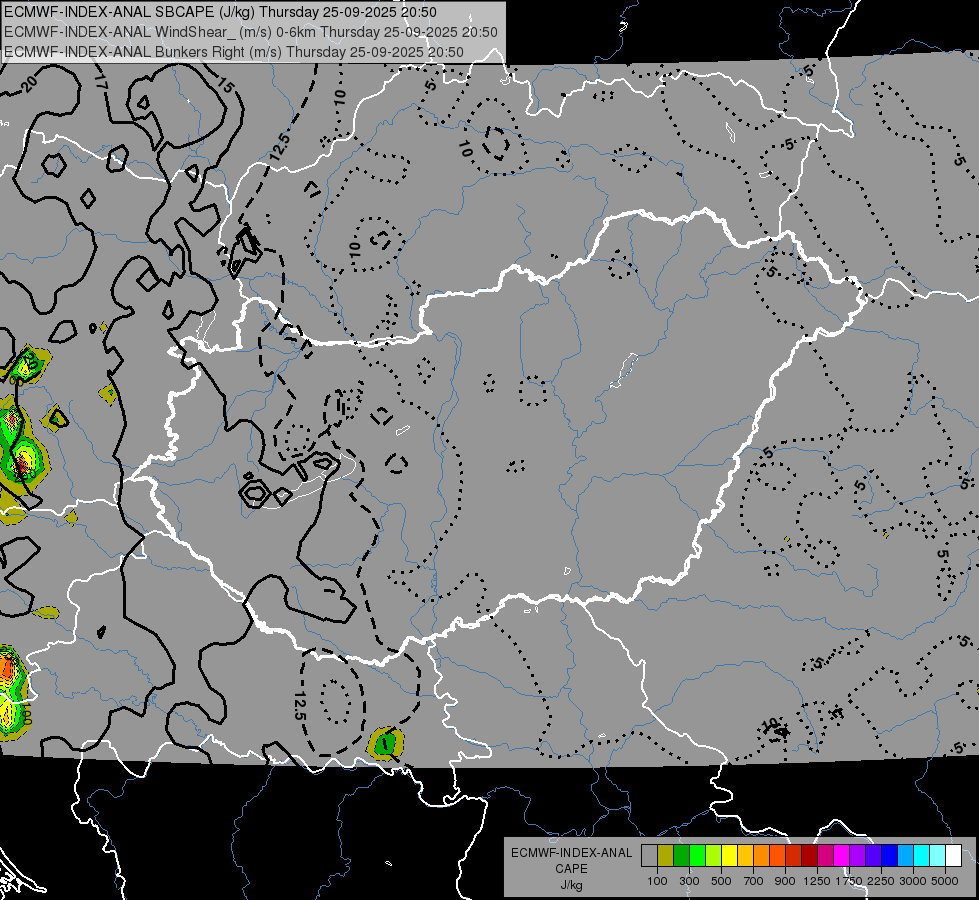Click the legend label 700
The height and width of the screenshot is (900, 979).
[753, 881]
